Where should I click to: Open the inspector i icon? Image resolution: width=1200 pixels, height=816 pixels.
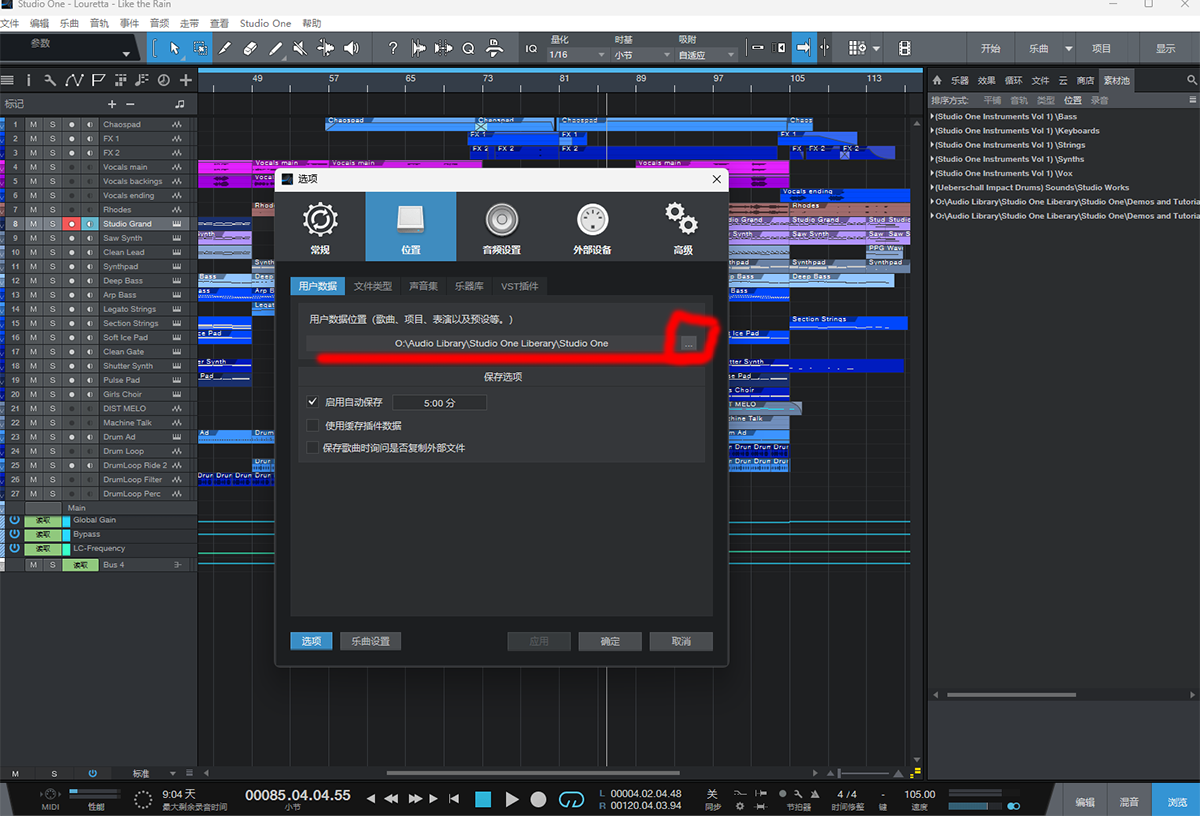pos(28,80)
